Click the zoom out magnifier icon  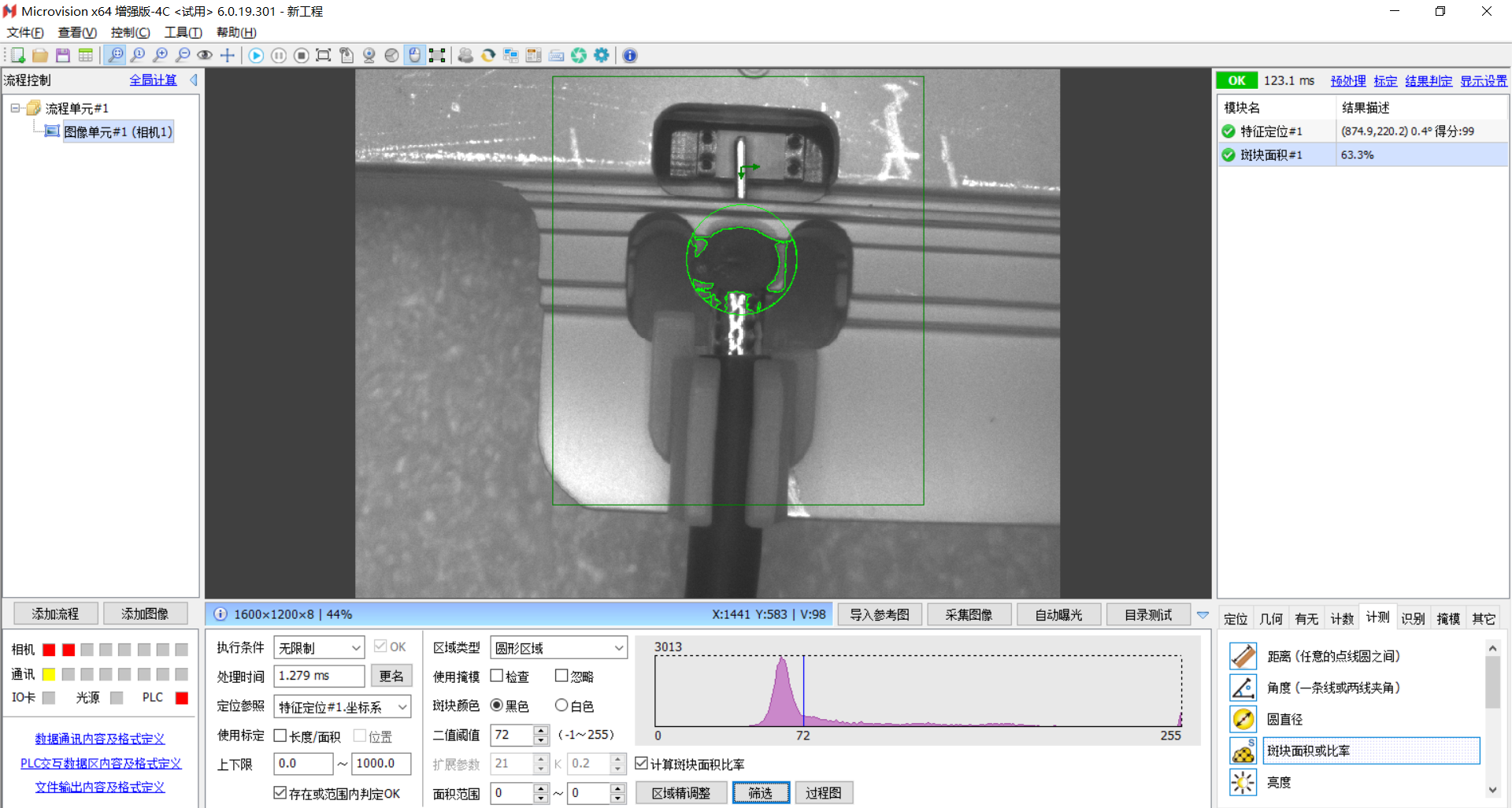point(183,55)
